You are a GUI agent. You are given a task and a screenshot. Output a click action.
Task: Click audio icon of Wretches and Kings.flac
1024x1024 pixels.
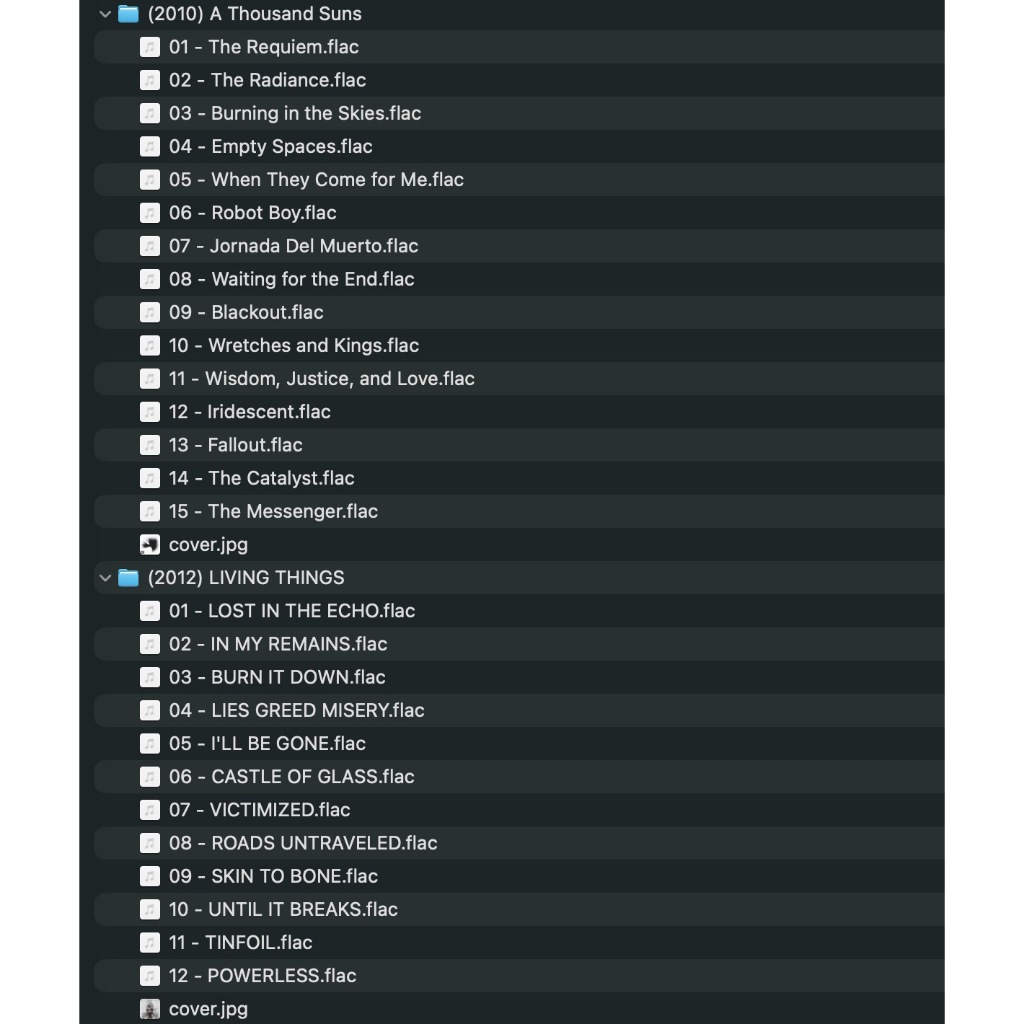point(150,345)
